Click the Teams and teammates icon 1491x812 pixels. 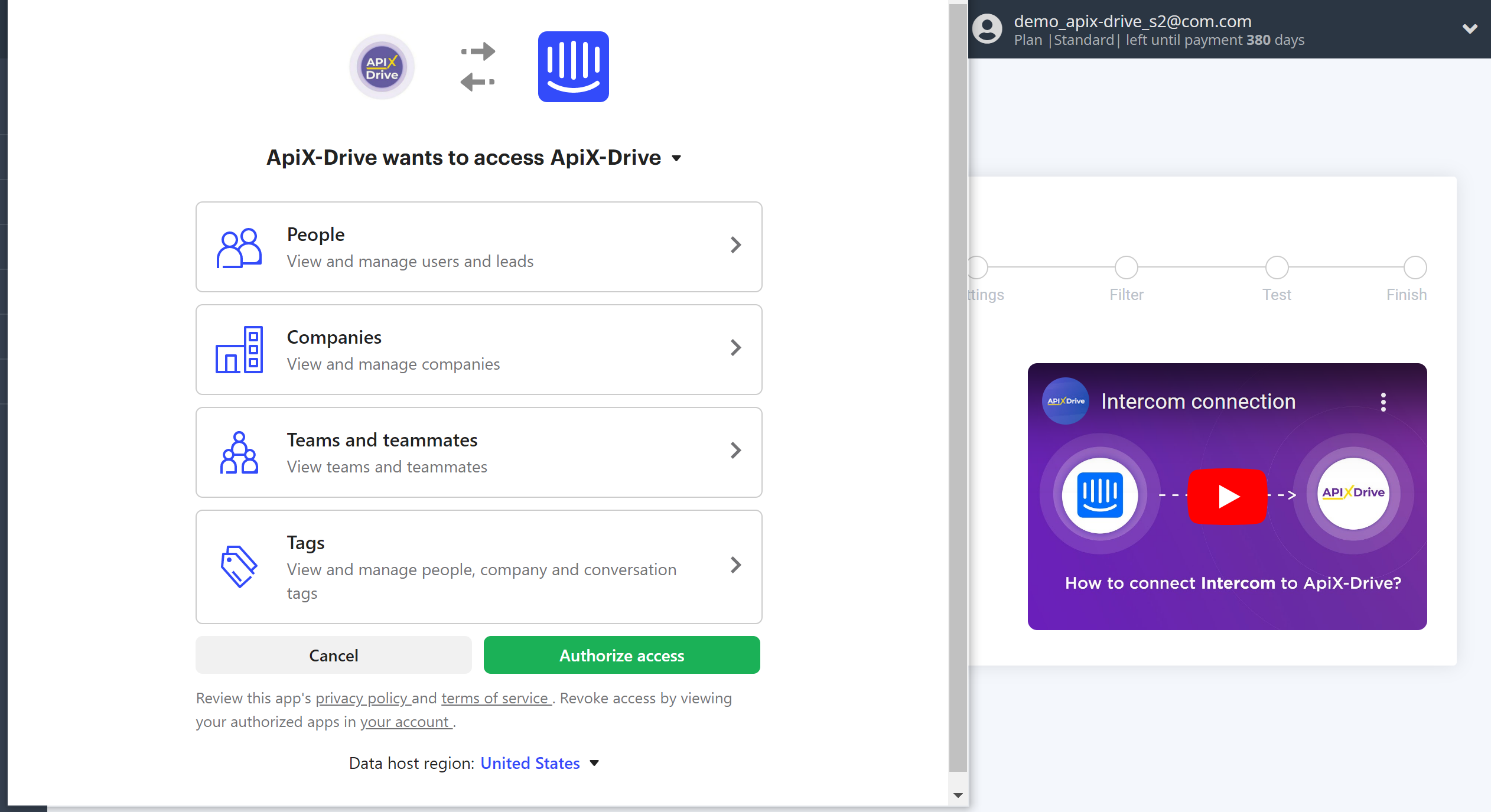tap(238, 452)
